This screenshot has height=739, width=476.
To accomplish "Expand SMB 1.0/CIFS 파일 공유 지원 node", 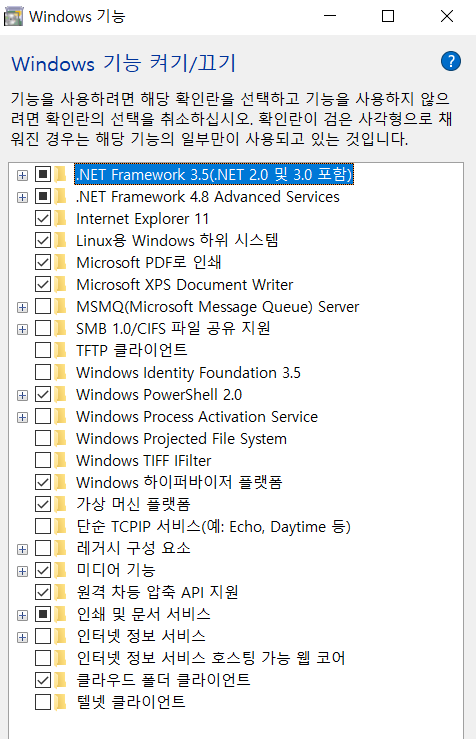I will (x=22, y=329).
